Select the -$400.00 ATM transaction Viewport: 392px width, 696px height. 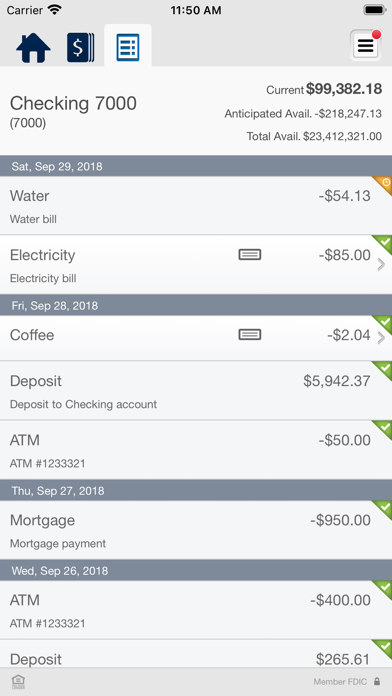(x=196, y=610)
